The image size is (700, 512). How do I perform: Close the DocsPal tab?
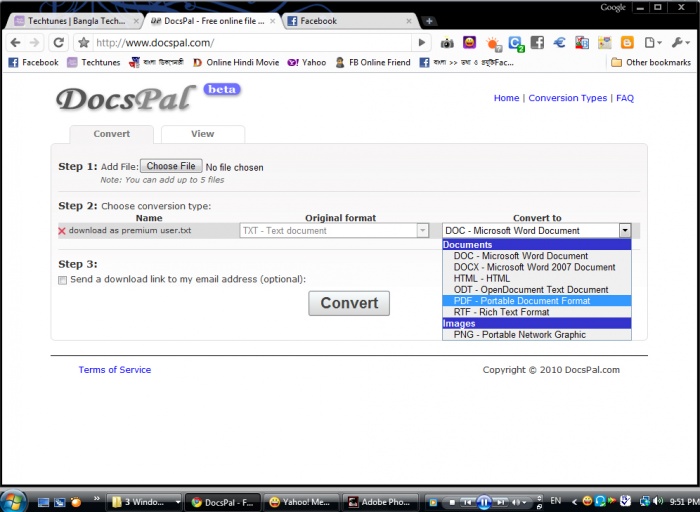[x=272, y=21]
